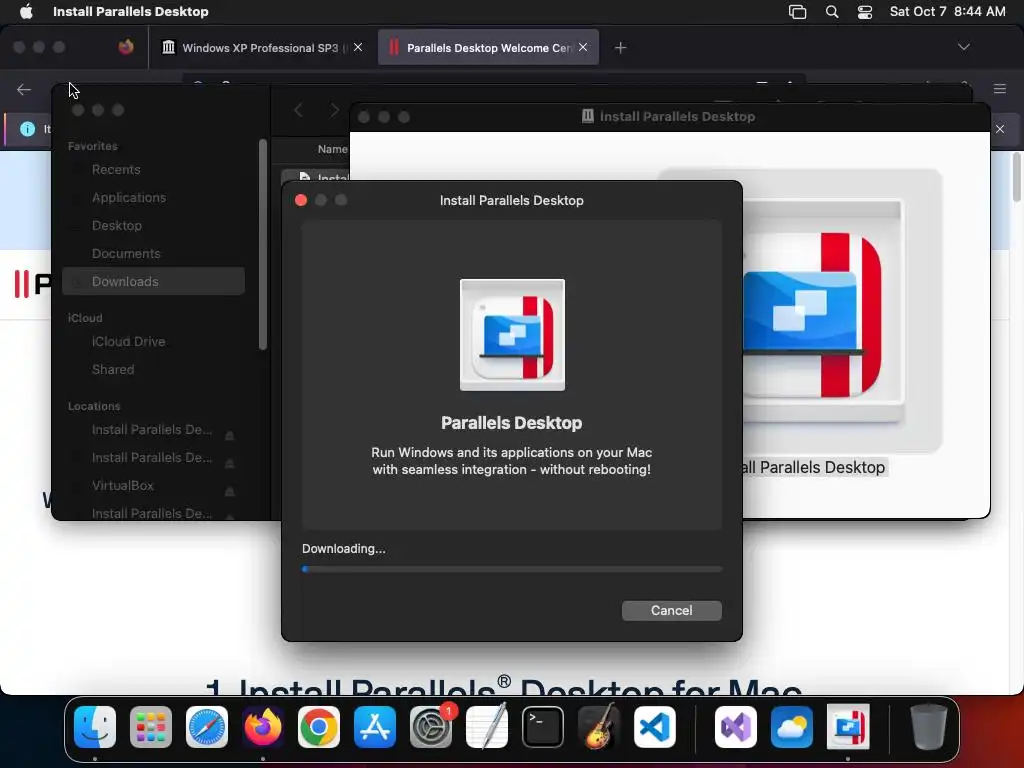Open a new browser tab
Image resolution: width=1024 pixels, height=768 pixels.
620,48
